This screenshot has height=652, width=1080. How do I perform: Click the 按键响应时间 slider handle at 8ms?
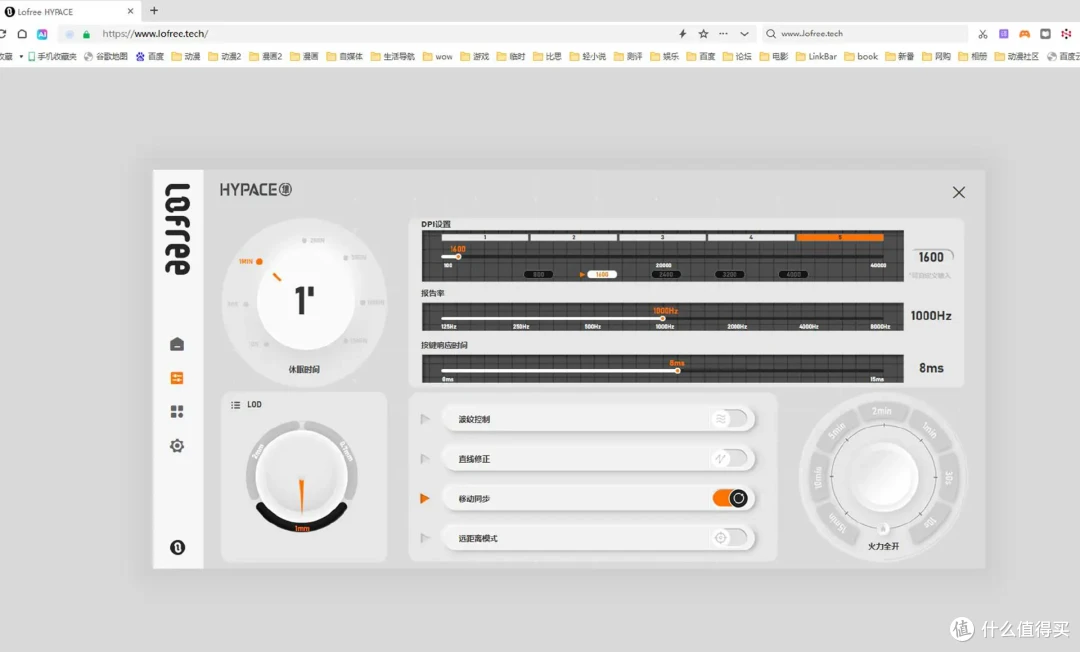tap(678, 370)
